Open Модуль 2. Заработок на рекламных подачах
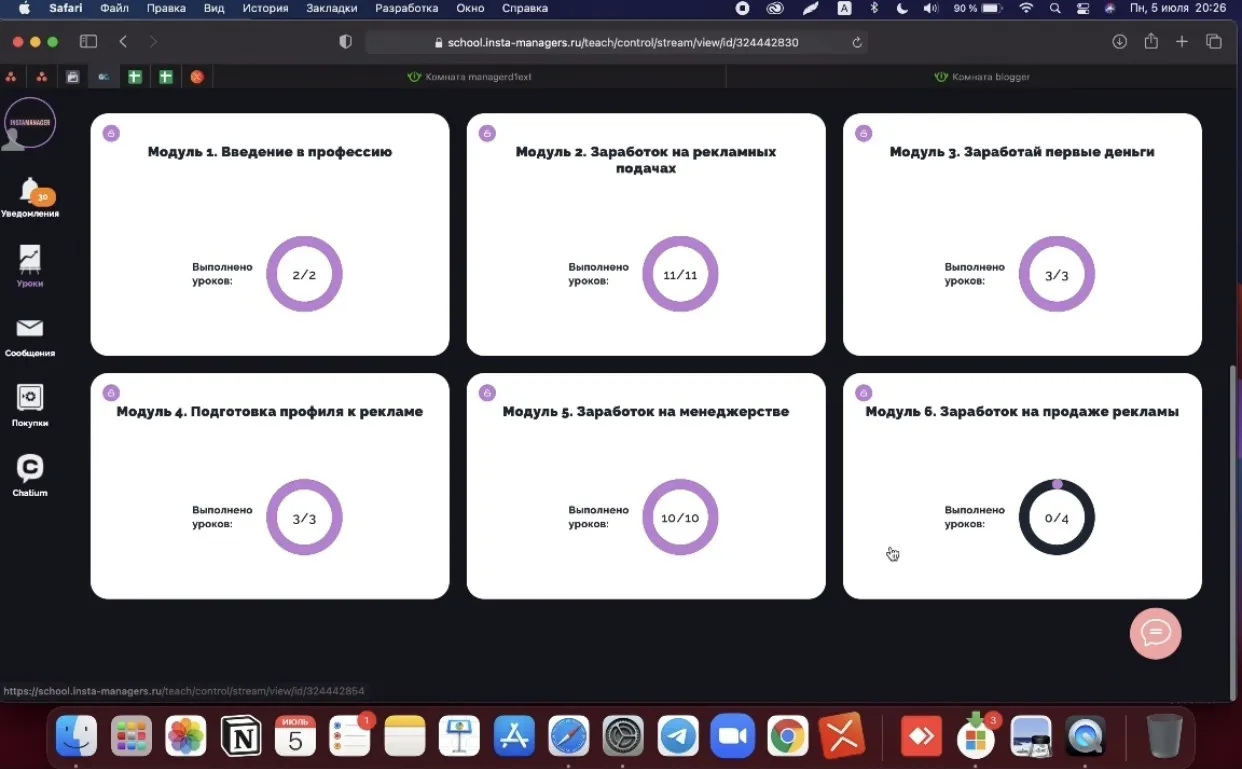 tap(645, 160)
